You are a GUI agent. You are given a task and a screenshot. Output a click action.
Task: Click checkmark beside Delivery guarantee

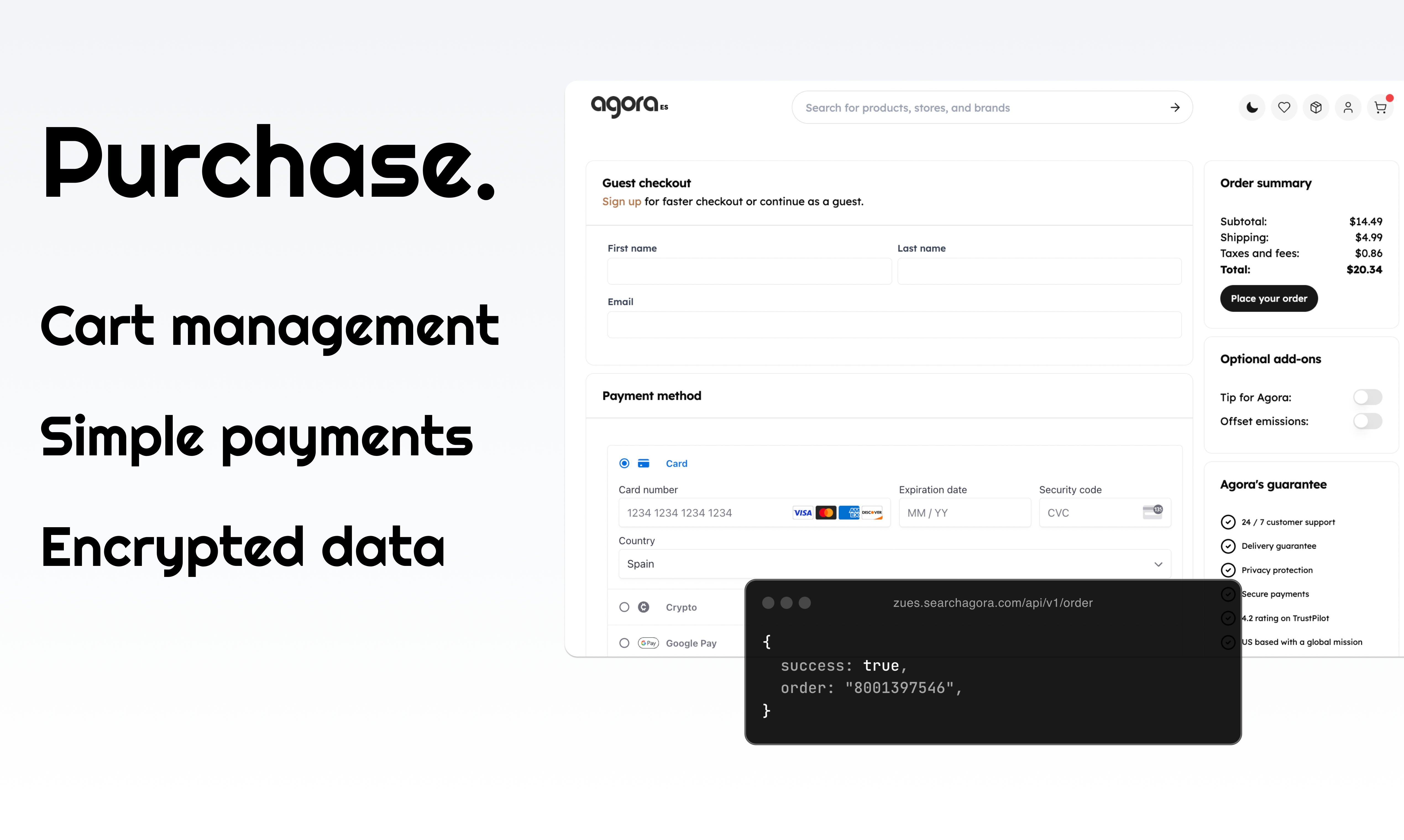click(x=1228, y=546)
